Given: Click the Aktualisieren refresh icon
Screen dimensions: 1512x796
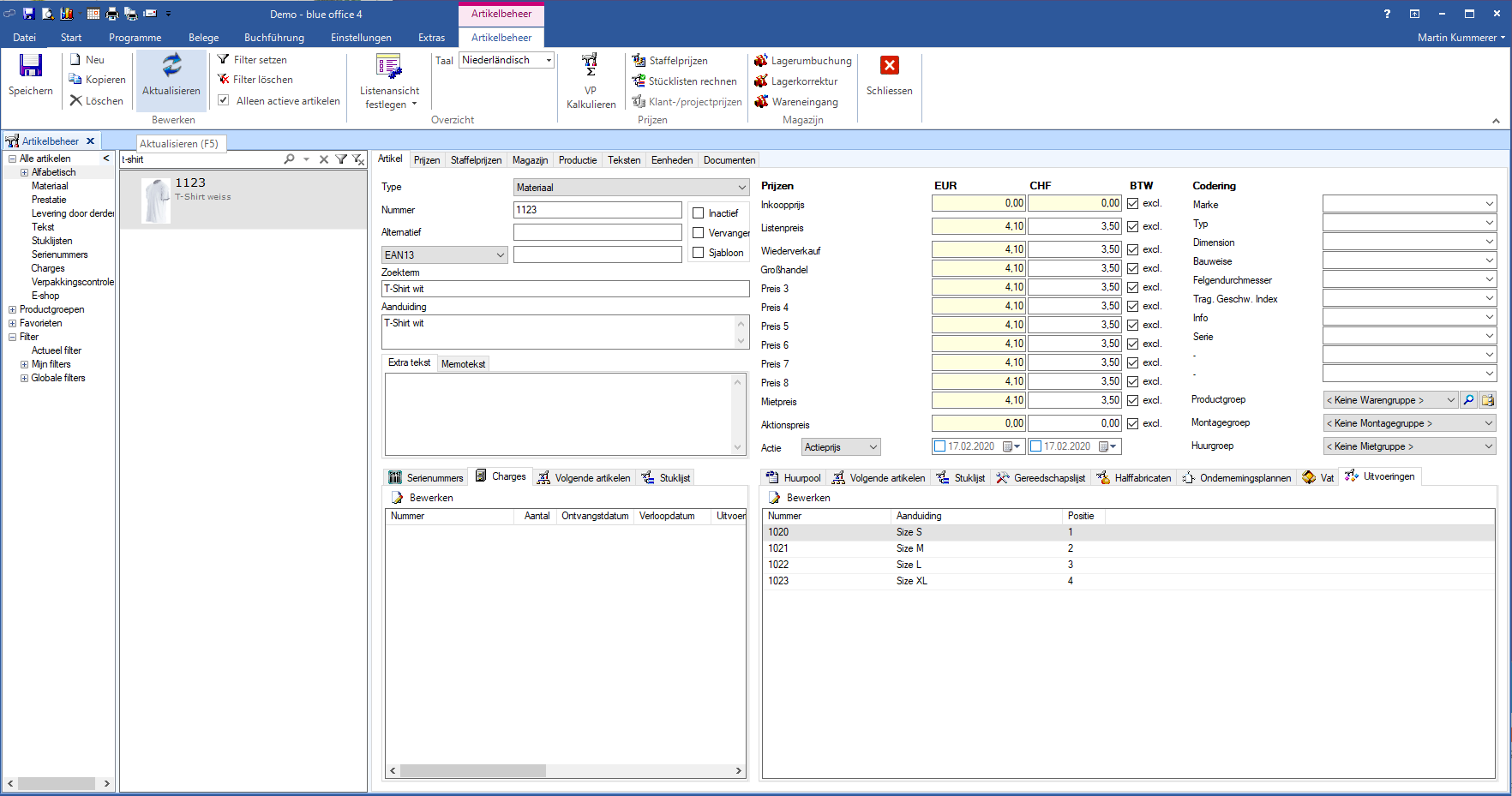Looking at the screenshot, I should (171, 66).
